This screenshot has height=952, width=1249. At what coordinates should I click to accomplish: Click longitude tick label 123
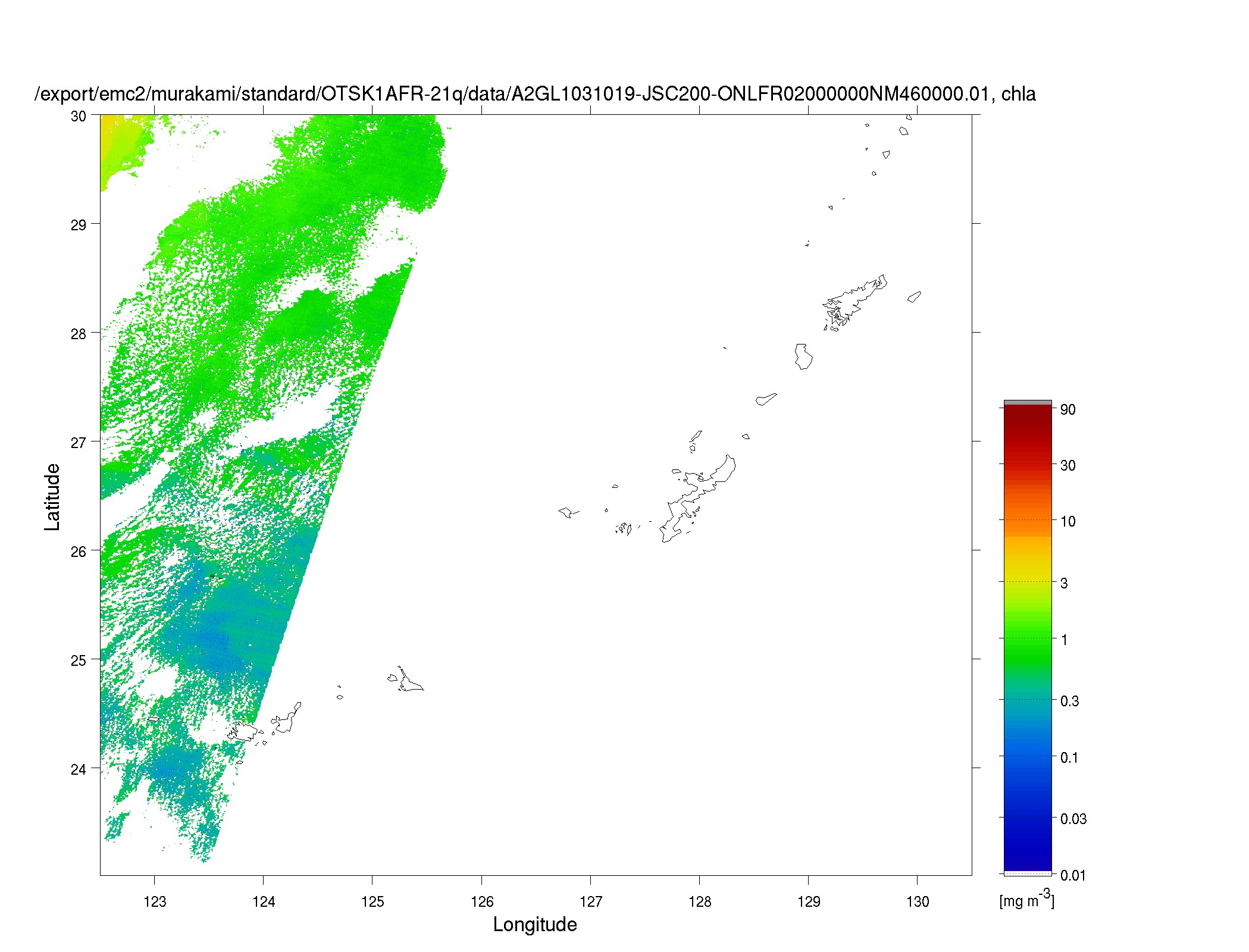[155, 901]
